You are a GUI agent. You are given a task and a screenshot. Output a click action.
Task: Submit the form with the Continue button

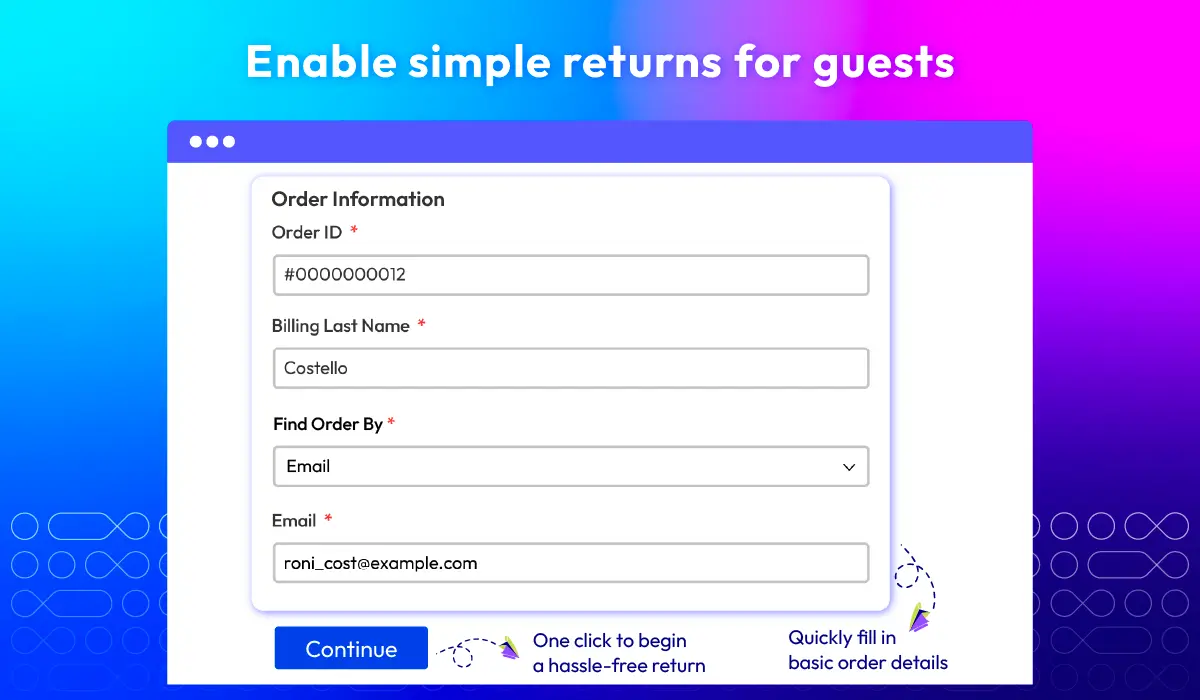[x=351, y=648]
